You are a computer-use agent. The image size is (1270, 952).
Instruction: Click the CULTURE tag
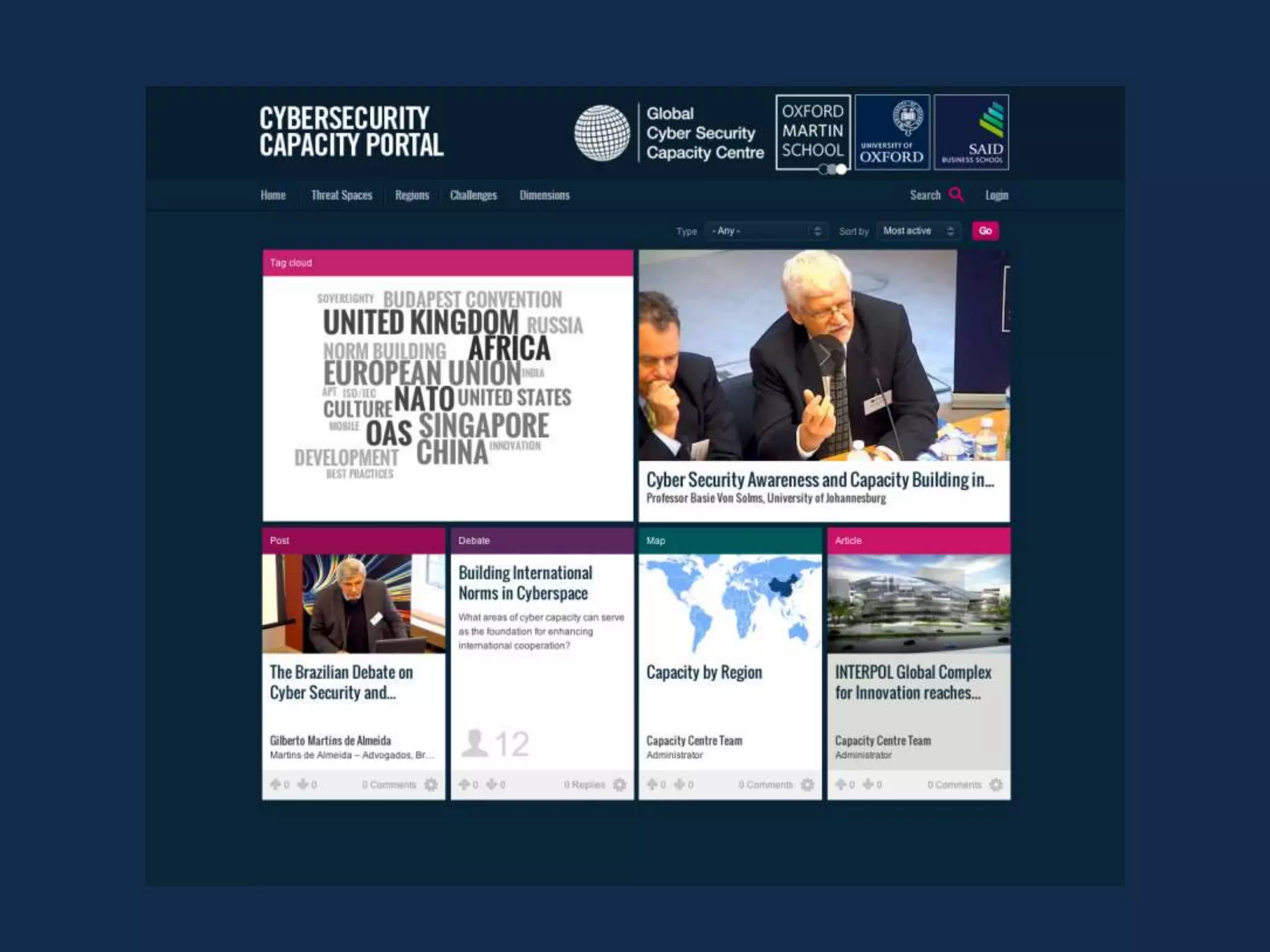pyautogui.click(x=358, y=409)
